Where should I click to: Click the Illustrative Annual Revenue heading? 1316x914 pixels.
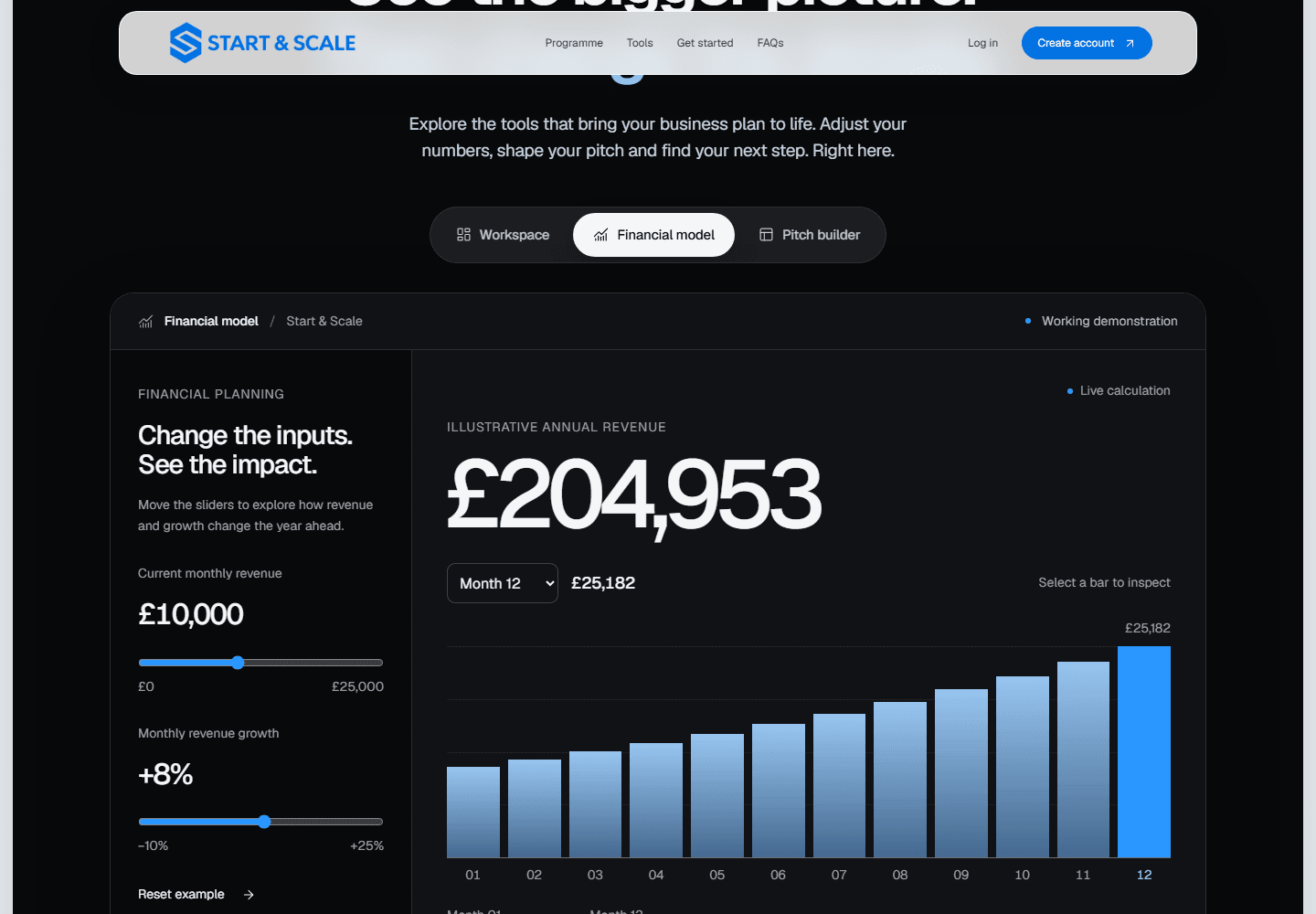click(557, 427)
